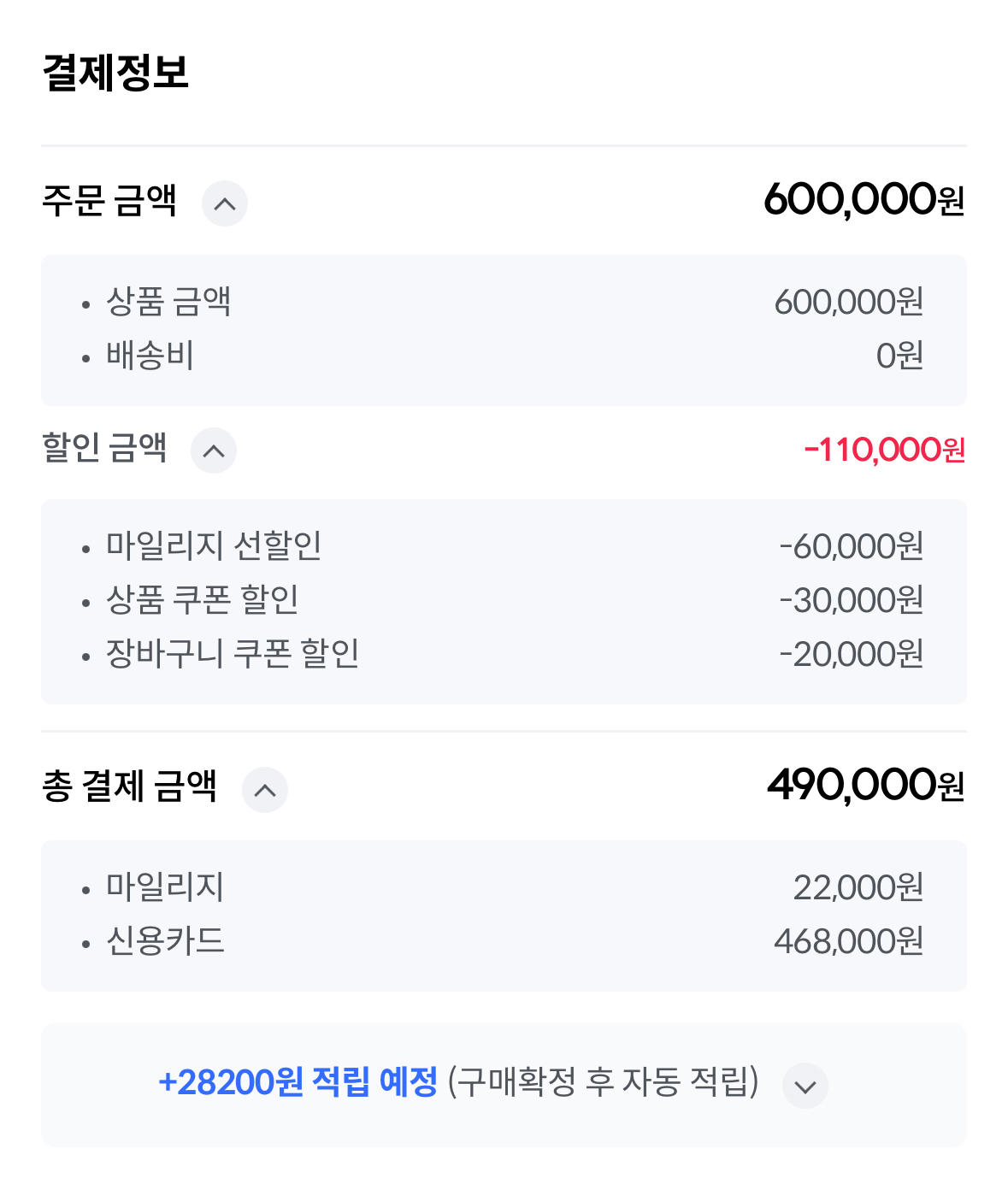1008x1178 pixels.
Task: Click the 신용카드 payment row
Action: (165, 941)
